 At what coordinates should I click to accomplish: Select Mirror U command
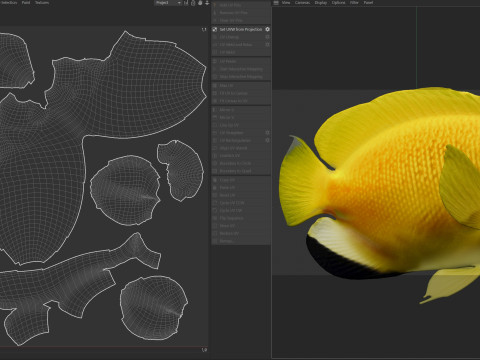click(241, 110)
